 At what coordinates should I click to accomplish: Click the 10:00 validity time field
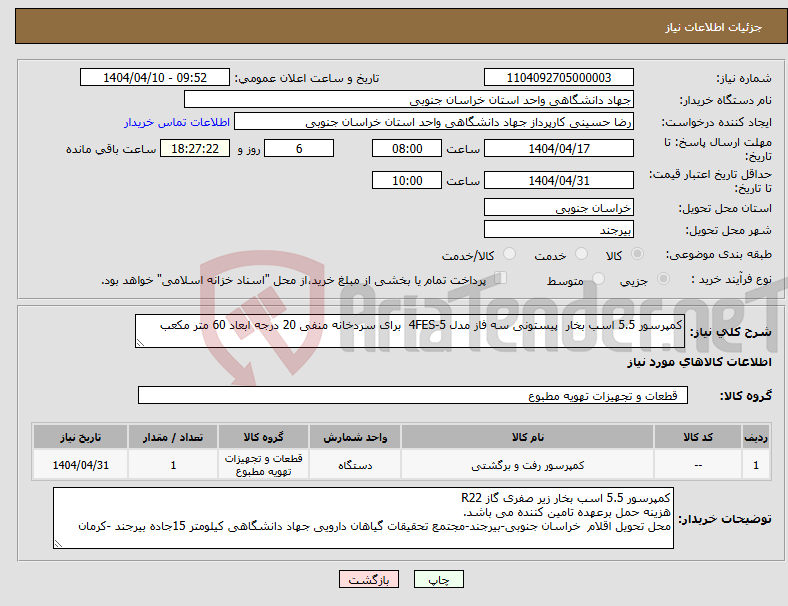coord(407,180)
